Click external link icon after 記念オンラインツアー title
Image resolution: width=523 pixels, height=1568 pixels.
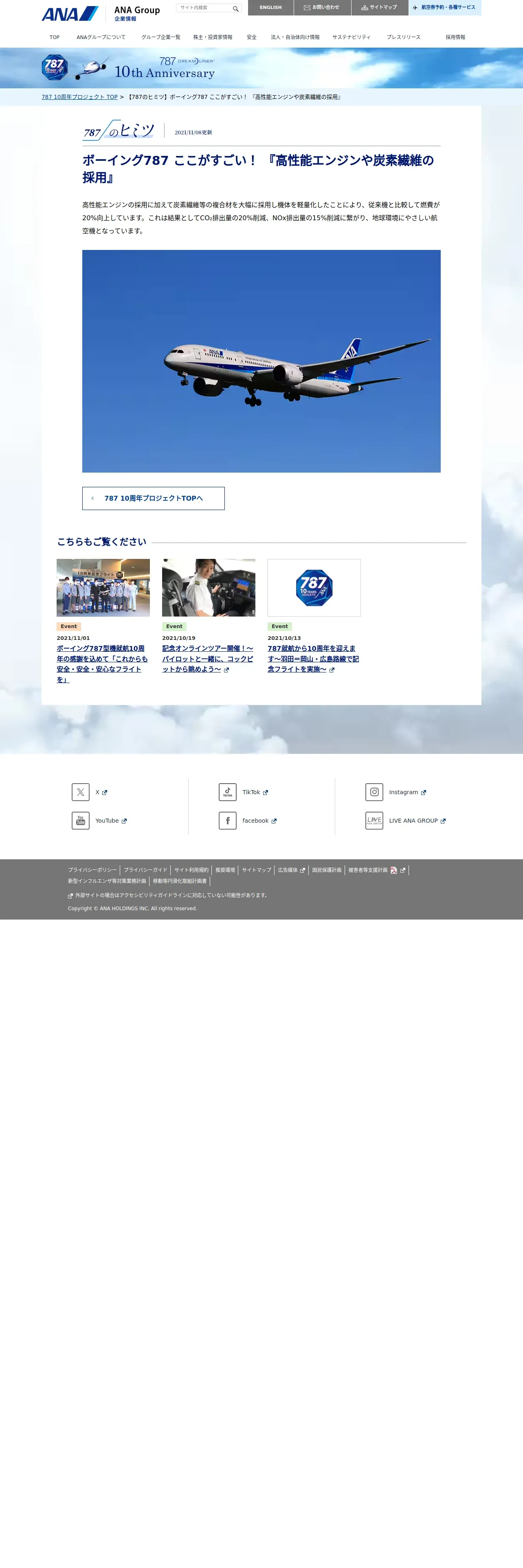(226, 670)
